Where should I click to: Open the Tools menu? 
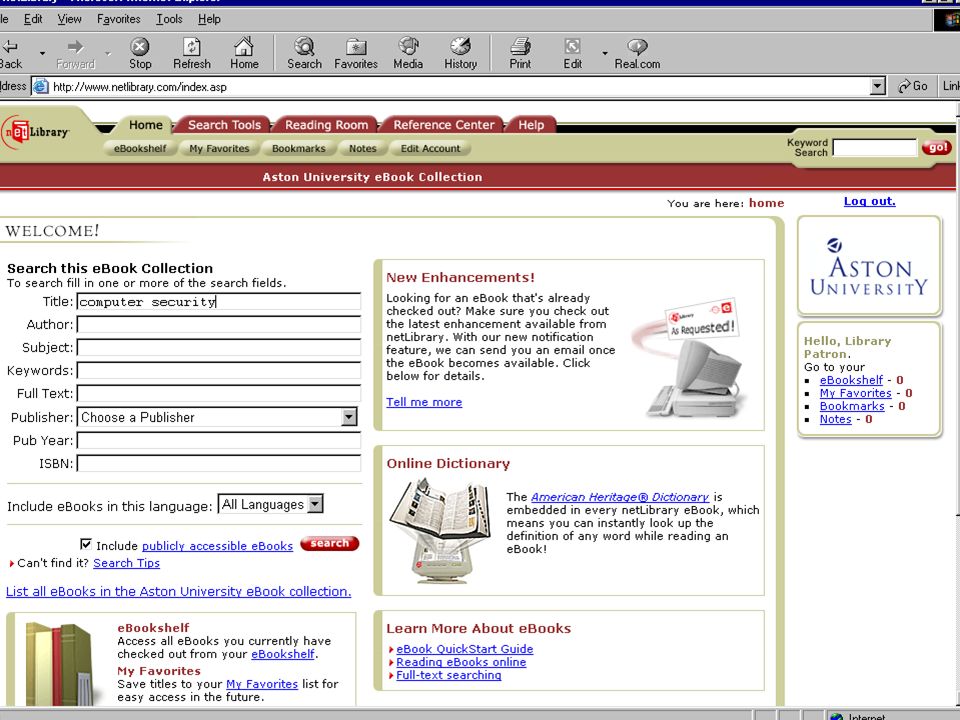point(169,19)
